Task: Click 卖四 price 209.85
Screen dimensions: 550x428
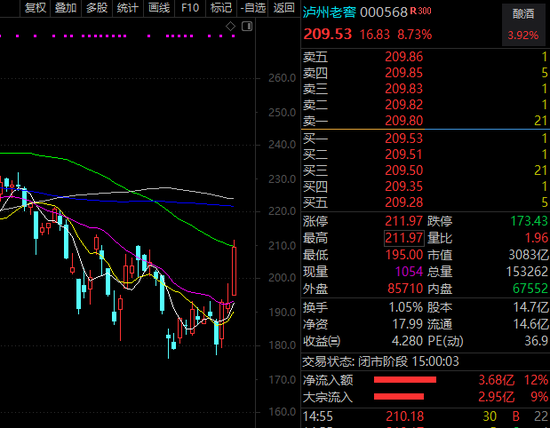Action: pyautogui.click(x=404, y=73)
